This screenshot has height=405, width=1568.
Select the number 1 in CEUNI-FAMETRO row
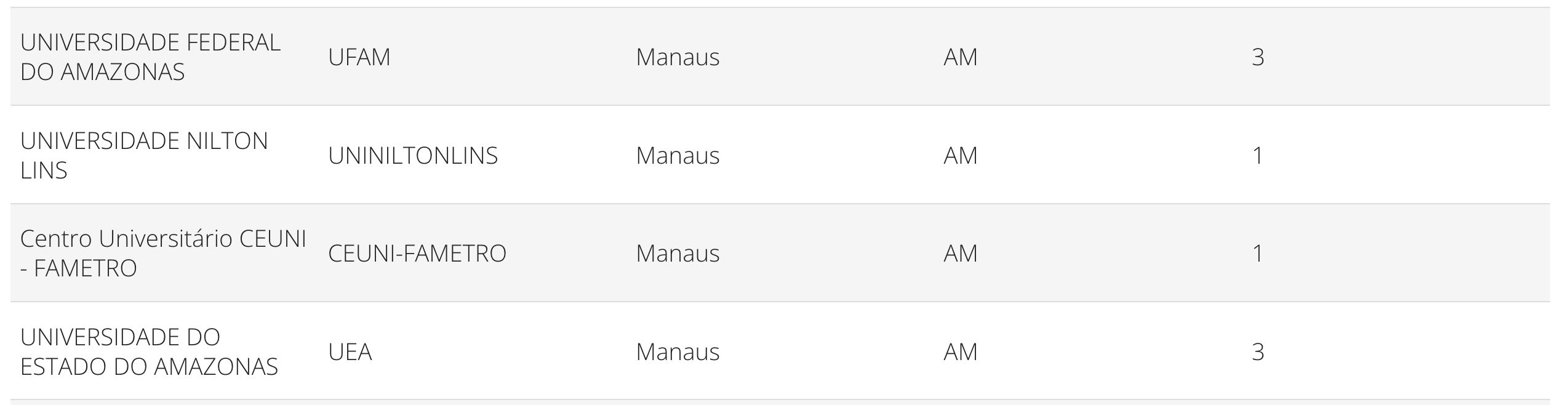pyautogui.click(x=1258, y=254)
